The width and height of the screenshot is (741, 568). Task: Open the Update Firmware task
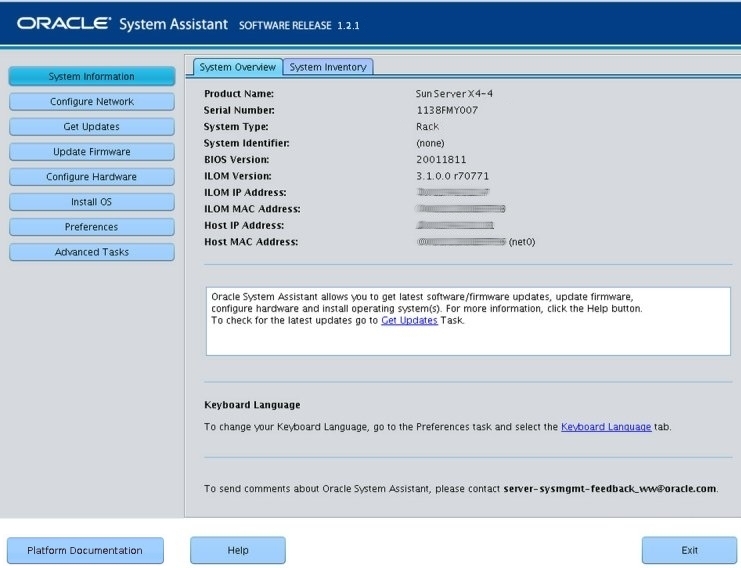pos(92,152)
